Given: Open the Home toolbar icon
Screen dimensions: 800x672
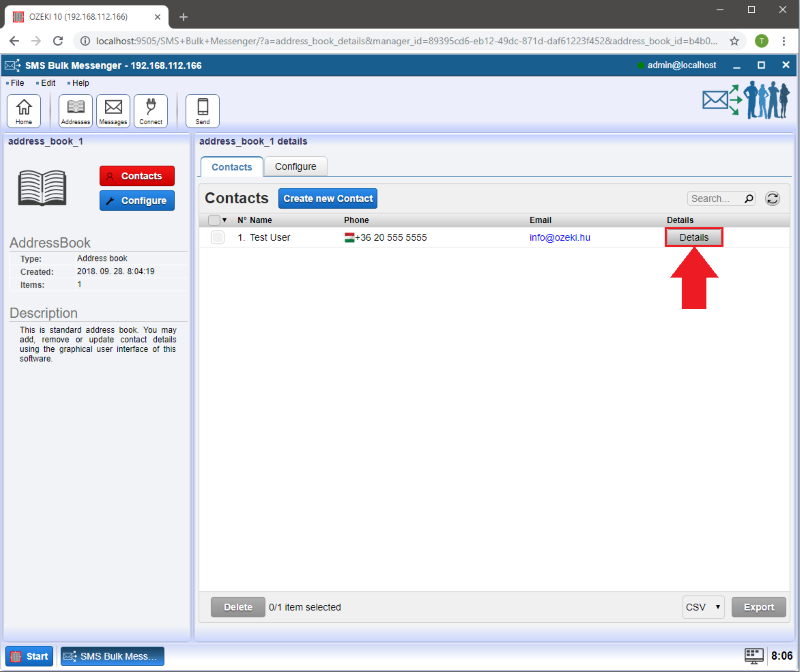Looking at the screenshot, I should 24,110.
